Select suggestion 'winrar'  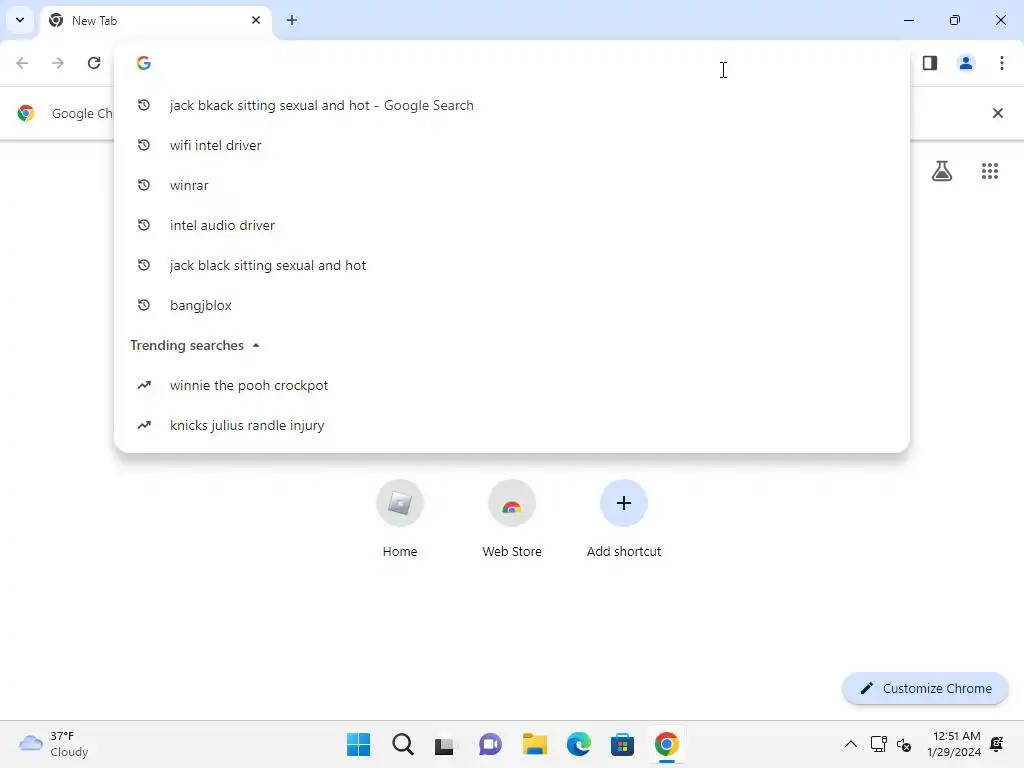[x=512, y=185]
